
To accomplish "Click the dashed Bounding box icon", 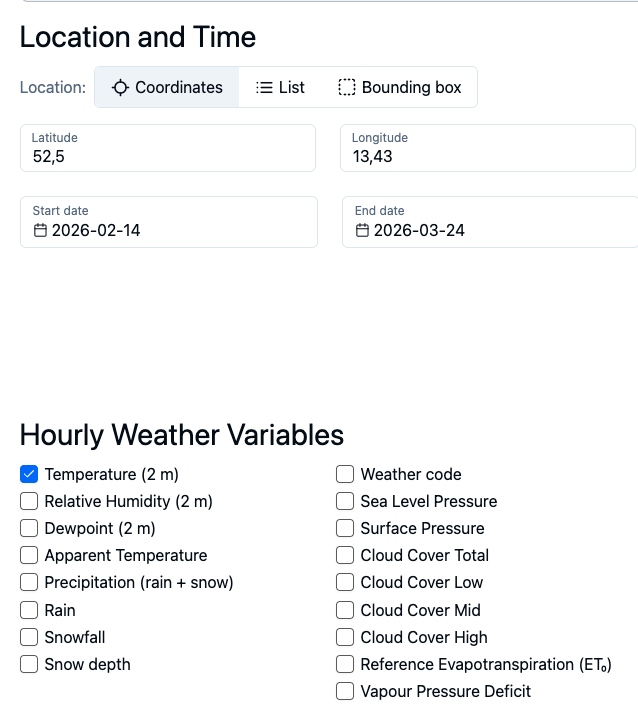I will [347, 87].
